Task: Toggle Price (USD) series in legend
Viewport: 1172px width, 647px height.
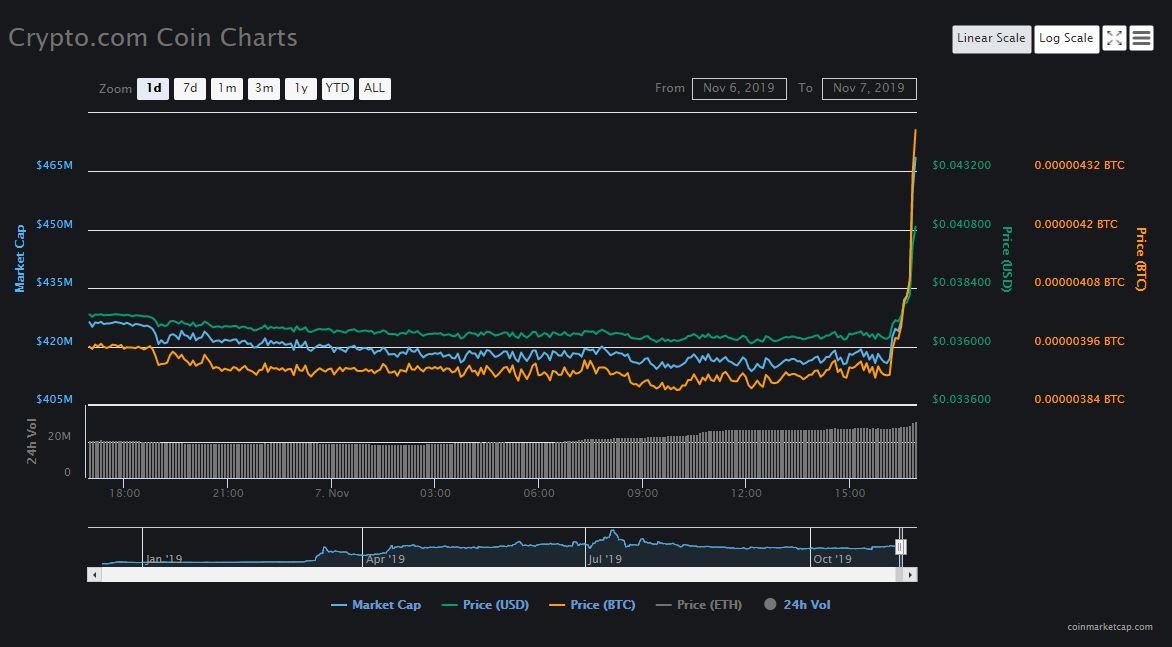Action: click(x=485, y=605)
